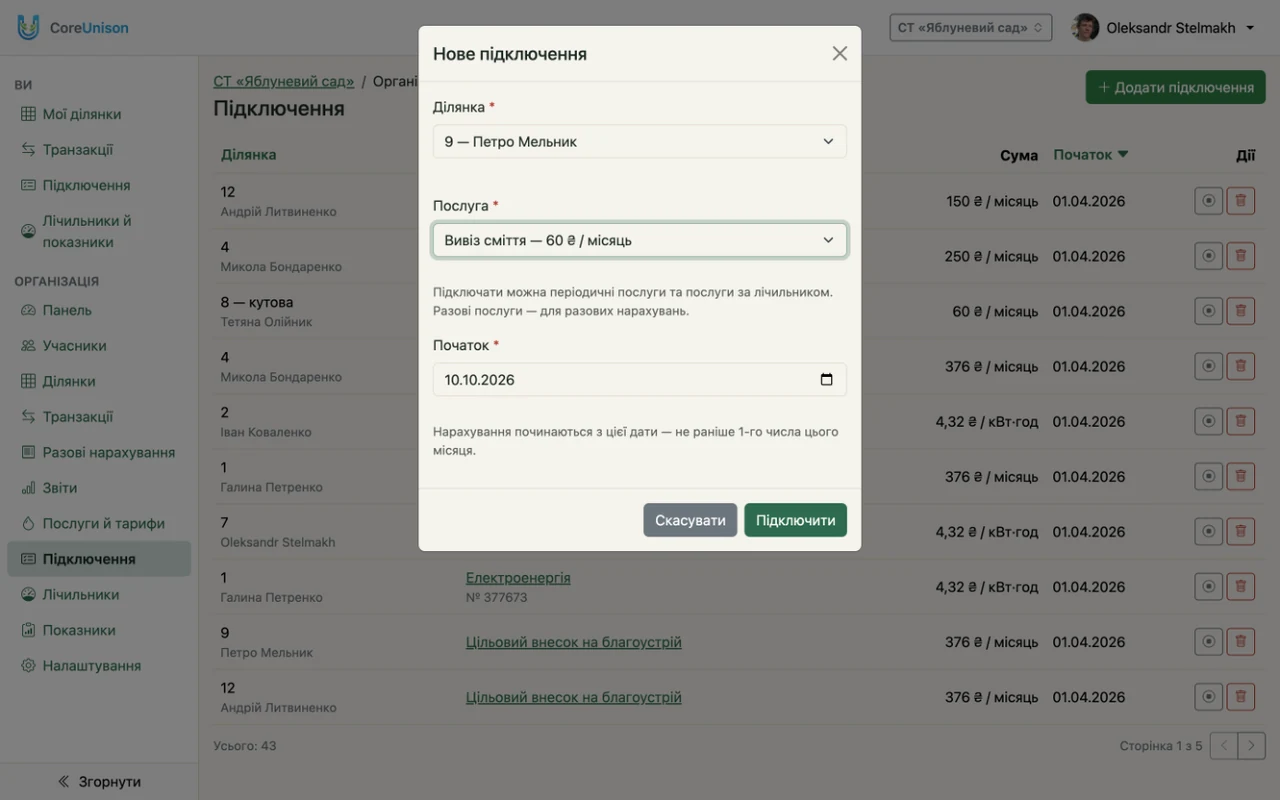Open Послуги й тарифи in the sidebar
The height and width of the screenshot is (800, 1280).
point(99,524)
